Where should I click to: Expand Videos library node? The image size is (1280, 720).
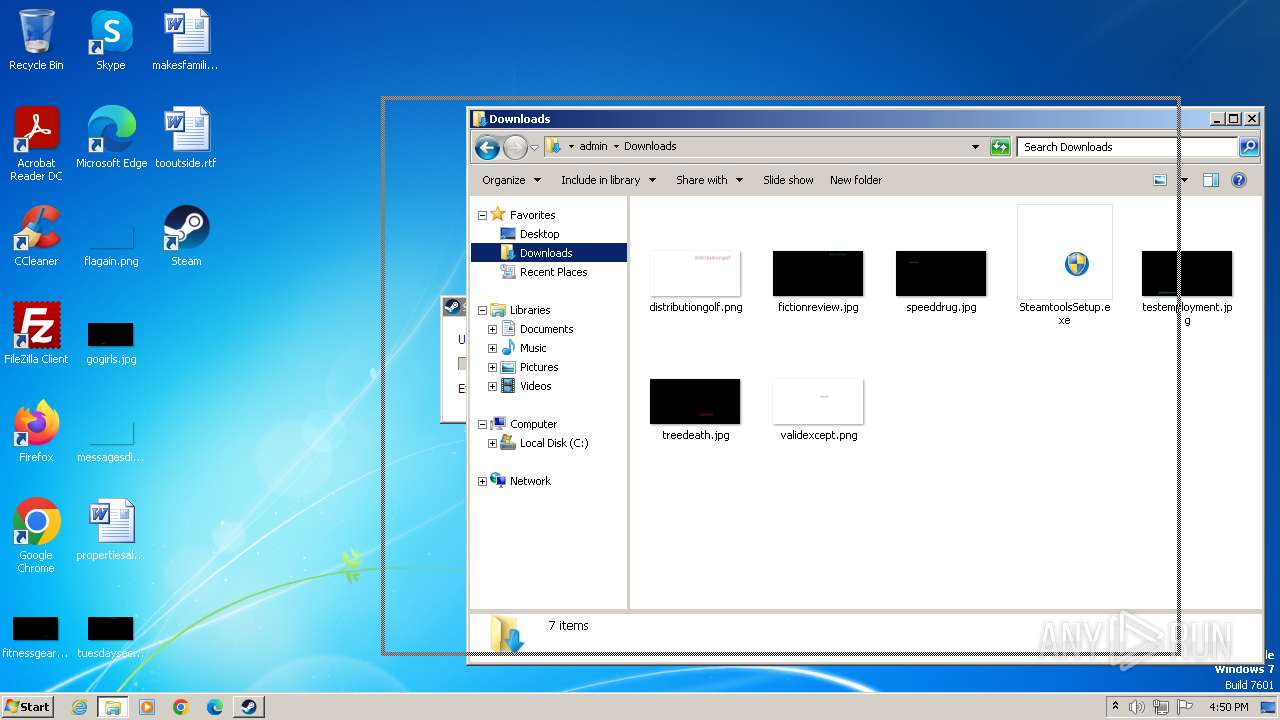click(x=492, y=386)
